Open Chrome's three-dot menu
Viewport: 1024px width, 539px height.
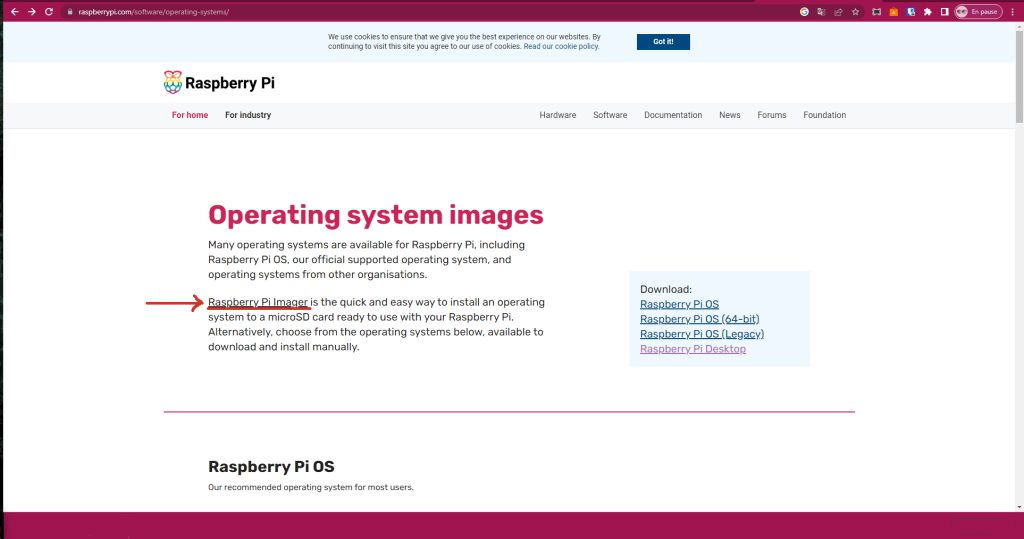pos(1012,11)
